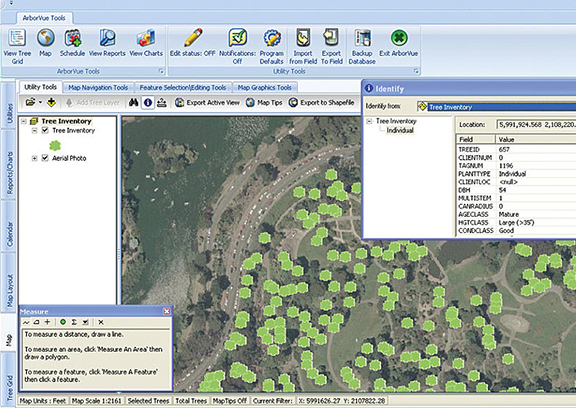This screenshot has width=576, height=408.
Task: Click the Location coordinates field
Action: pos(536,124)
